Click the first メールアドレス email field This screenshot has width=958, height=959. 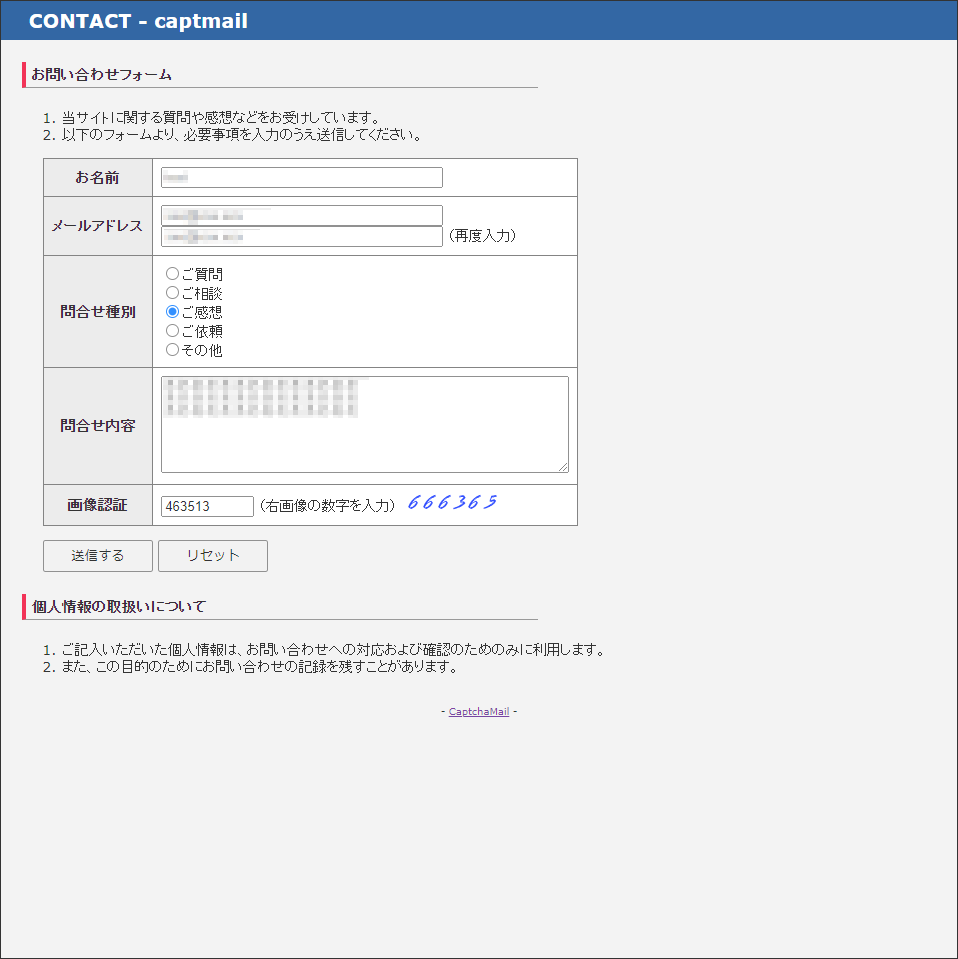[302, 214]
